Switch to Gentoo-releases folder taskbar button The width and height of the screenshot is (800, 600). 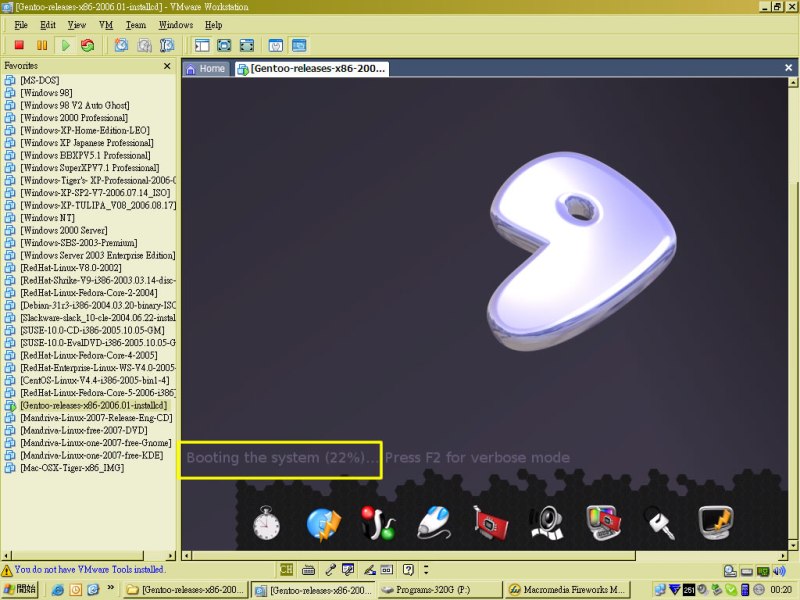(x=185, y=590)
